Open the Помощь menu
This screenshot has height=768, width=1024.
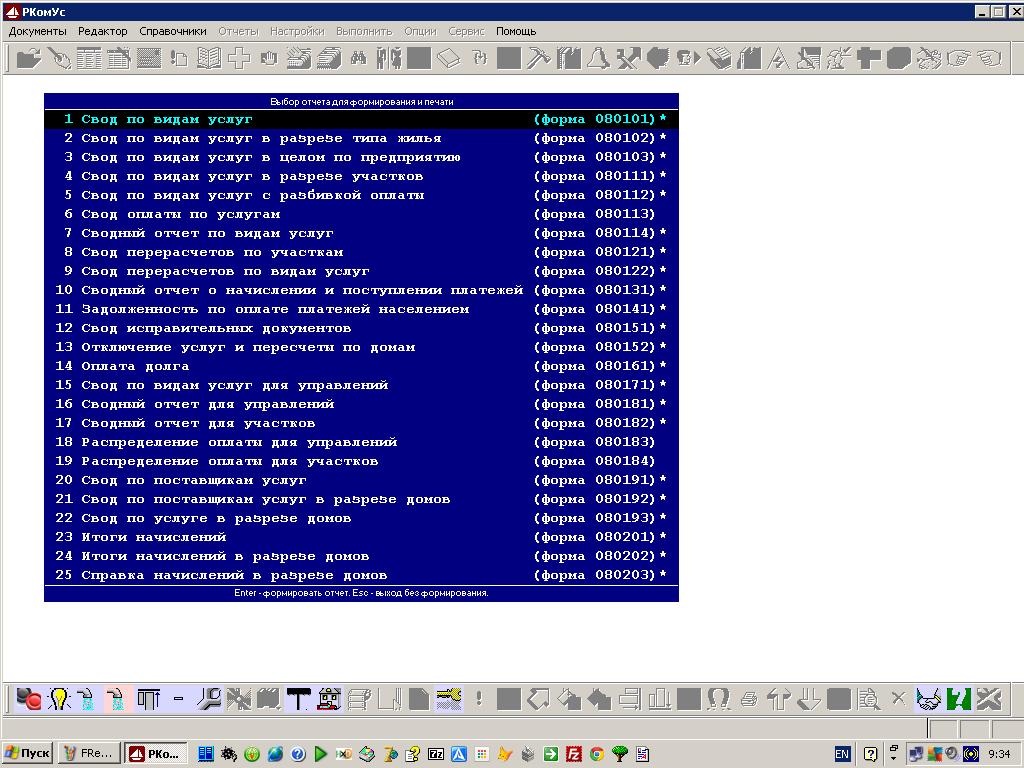point(516,31)
